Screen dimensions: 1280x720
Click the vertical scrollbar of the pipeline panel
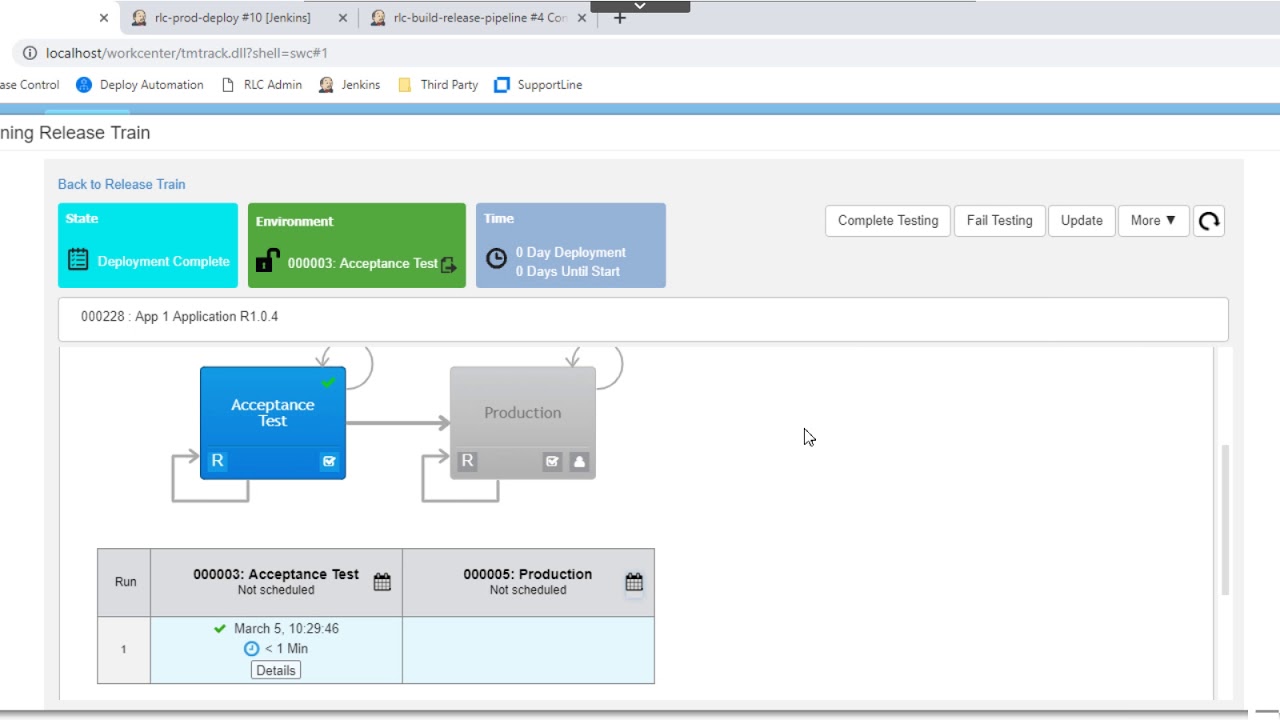coord(1225,520)
